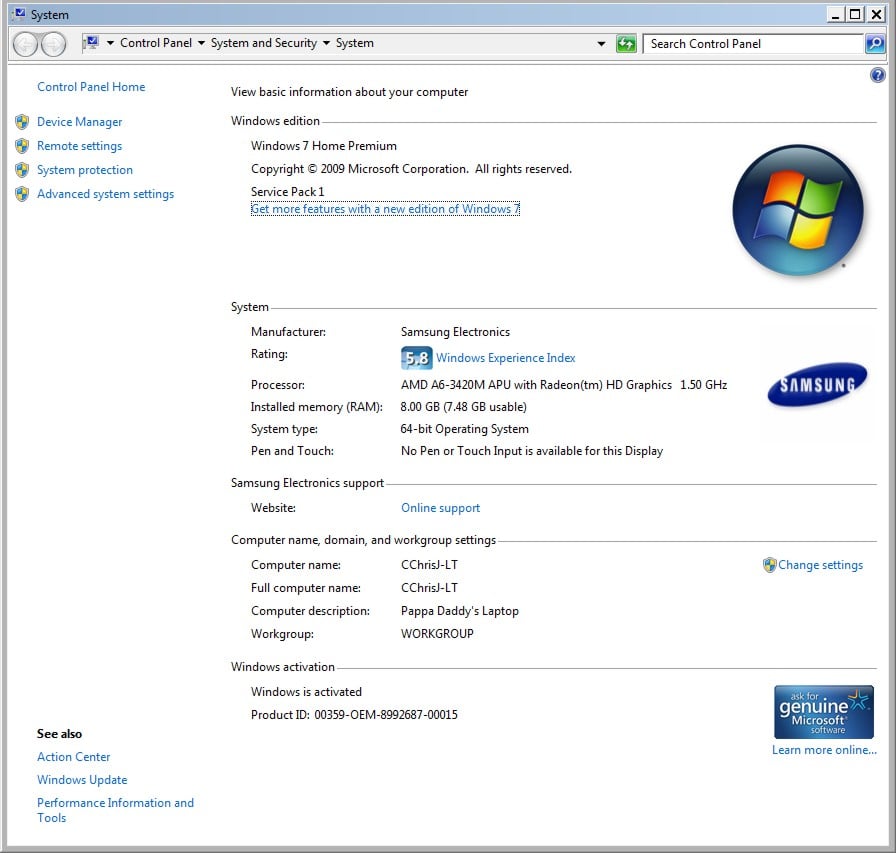This screenshot has height=853, width=896.
Task: Click the 'WORKGROUP' value
Action: (x=437, y=634)
